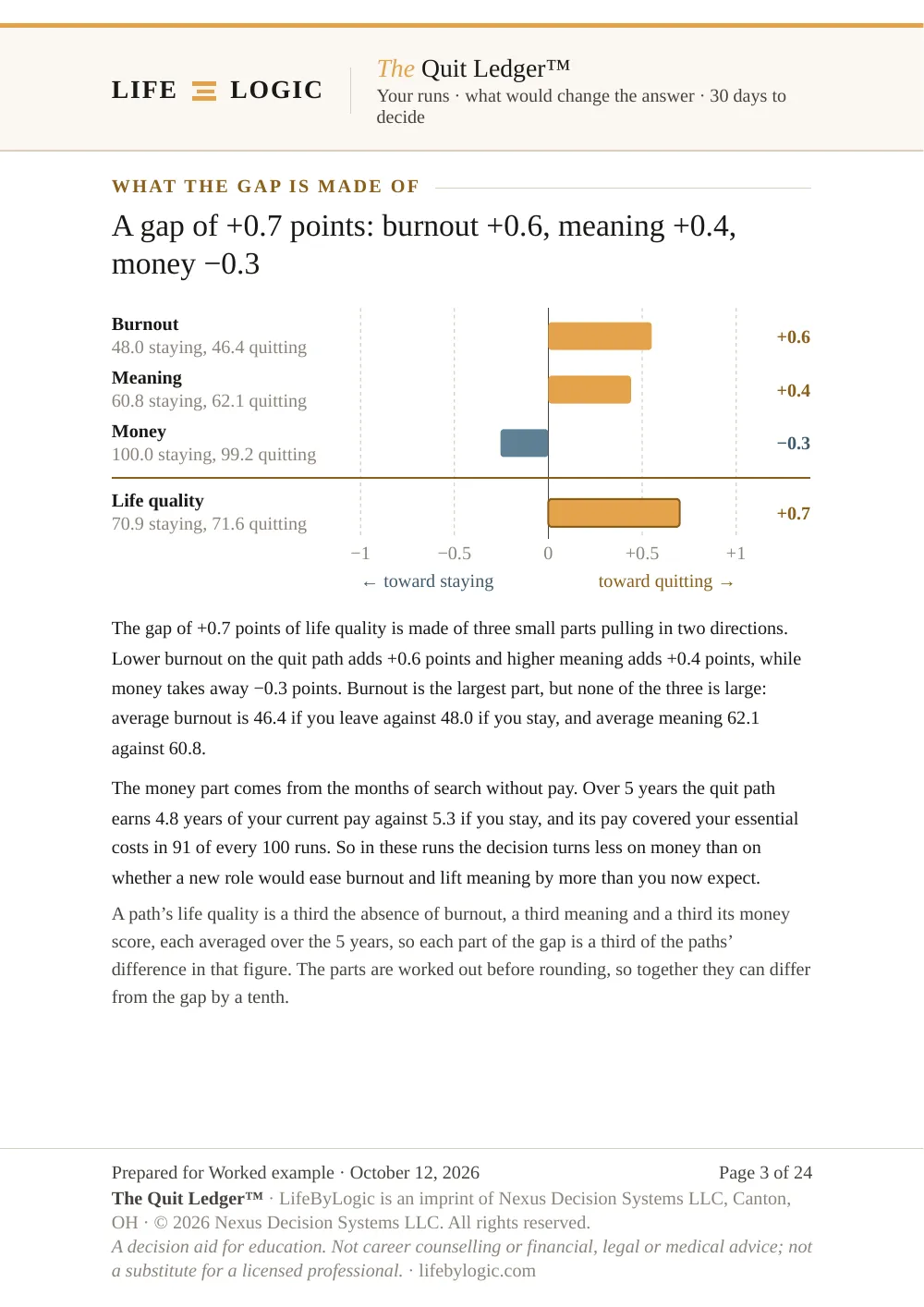This screenshot has width=924, height=1307.
Task: Click the orange stacked-bars logo icon
Action: pos(204,91)
